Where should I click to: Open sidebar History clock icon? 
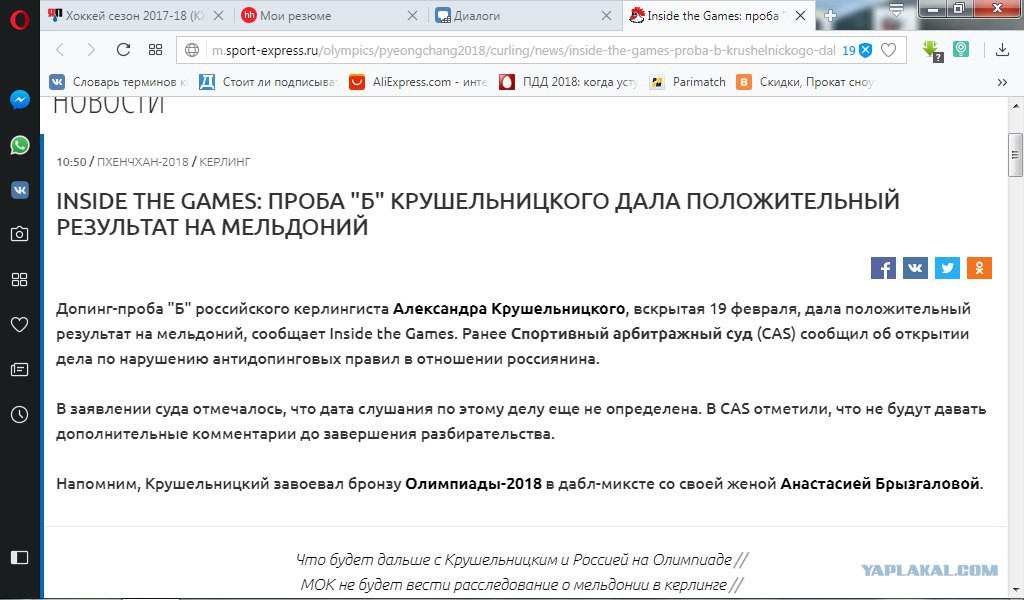[20, 414]
